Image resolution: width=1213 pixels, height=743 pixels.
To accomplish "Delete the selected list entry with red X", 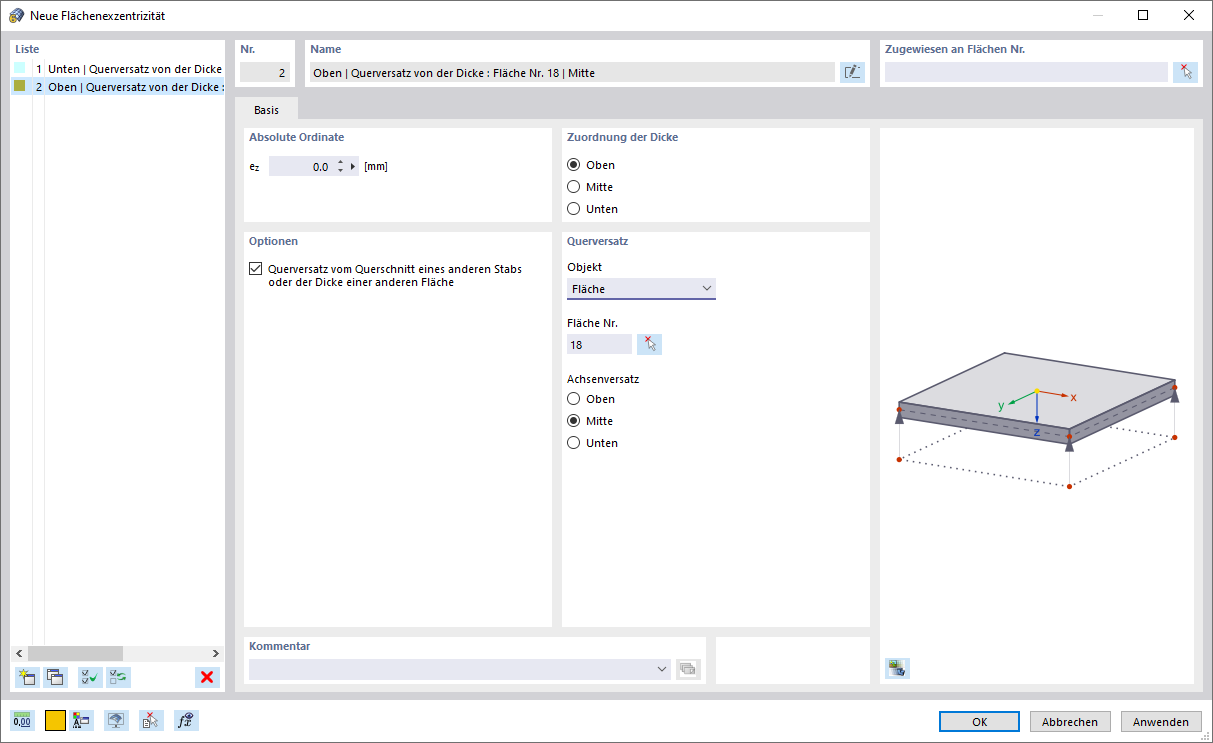I will point(207,677).
